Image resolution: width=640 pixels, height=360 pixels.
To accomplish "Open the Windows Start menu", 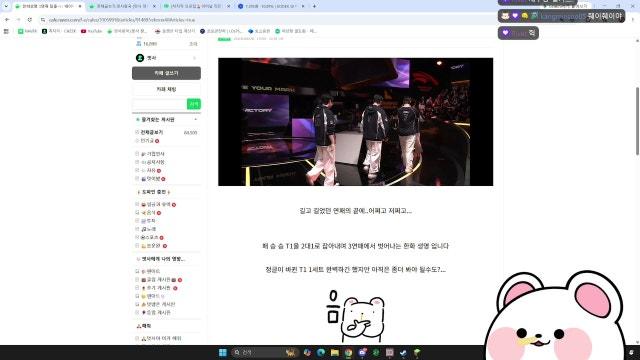I will (222, 353).
